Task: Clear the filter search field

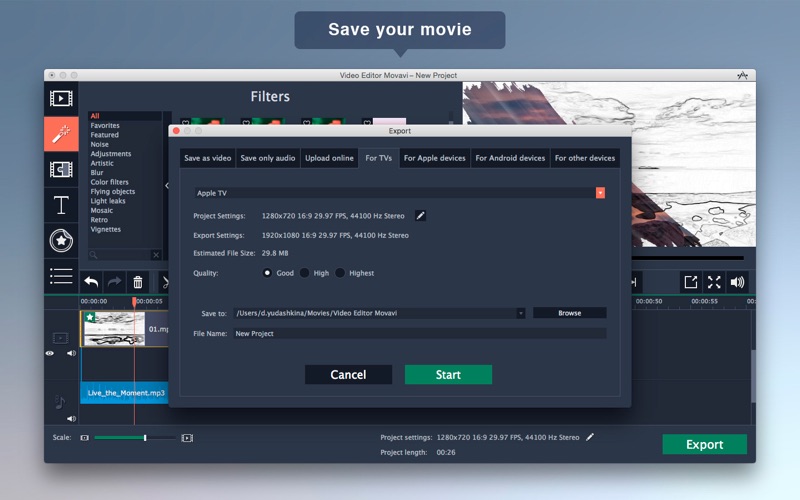Action: click(156, 255)
